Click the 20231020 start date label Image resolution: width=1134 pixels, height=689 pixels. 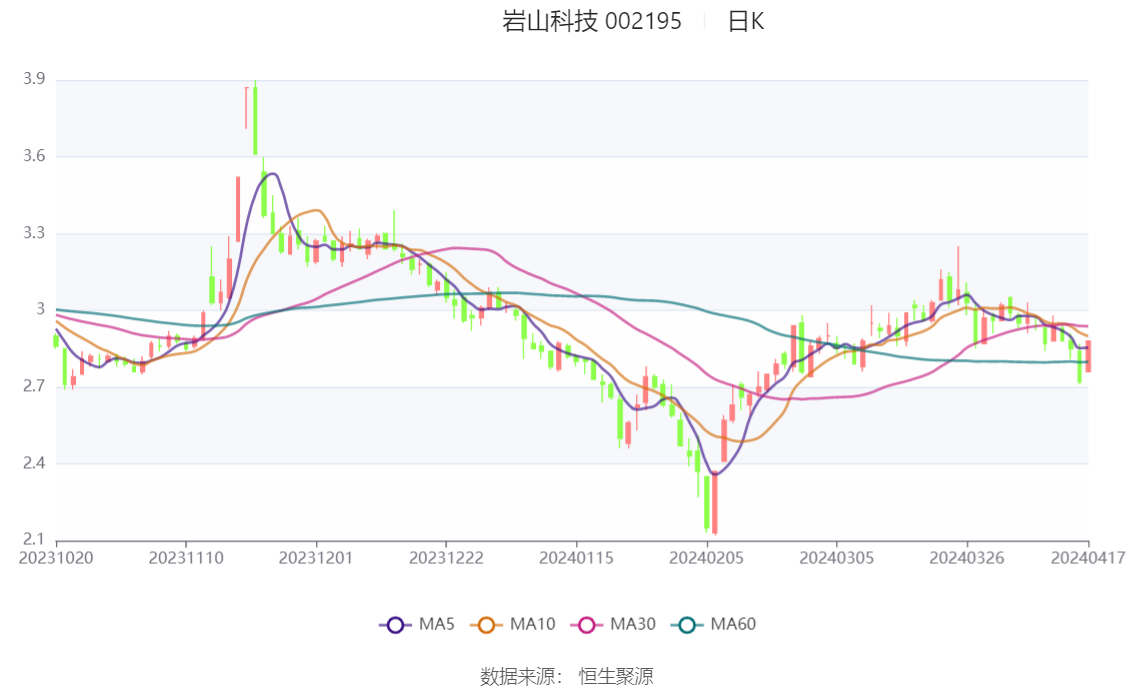[x=57, y=557]
